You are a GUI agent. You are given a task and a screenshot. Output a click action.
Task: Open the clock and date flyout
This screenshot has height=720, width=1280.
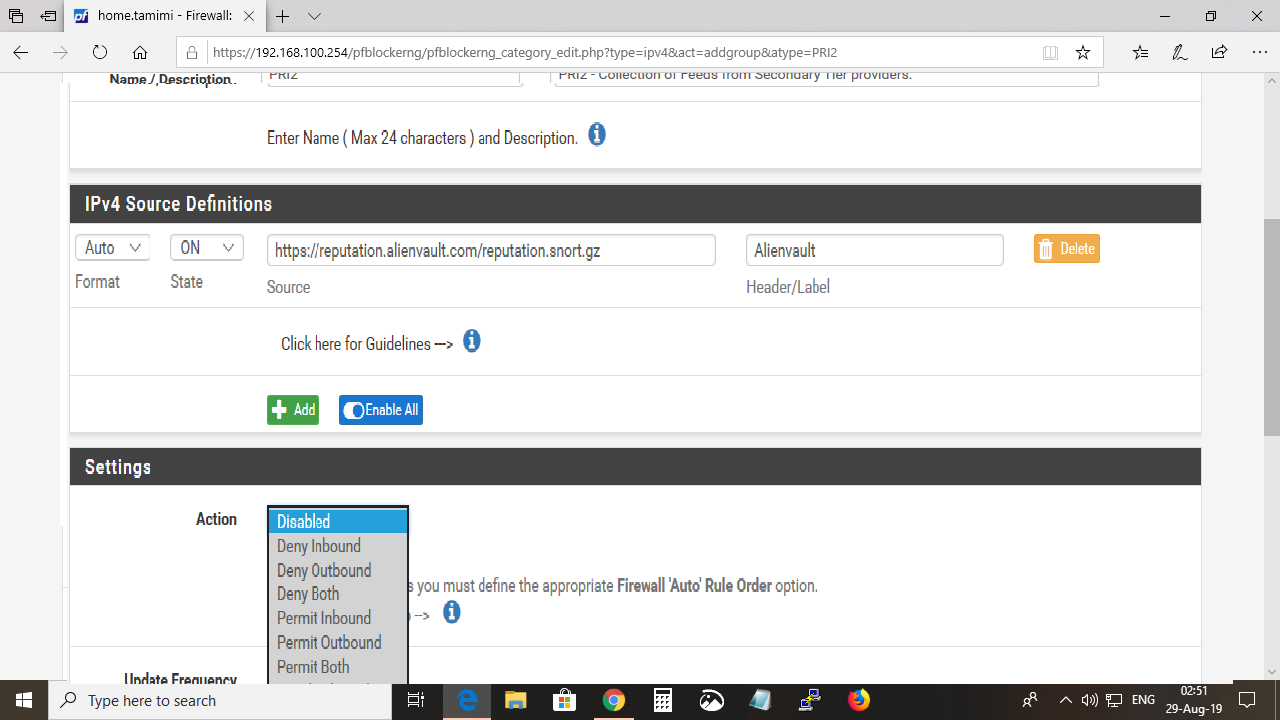[1194, 700]
